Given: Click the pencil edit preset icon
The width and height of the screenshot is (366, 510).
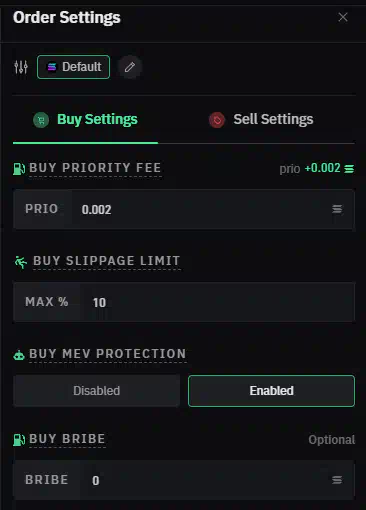Looking at the screenshot, I should (130, 67).
